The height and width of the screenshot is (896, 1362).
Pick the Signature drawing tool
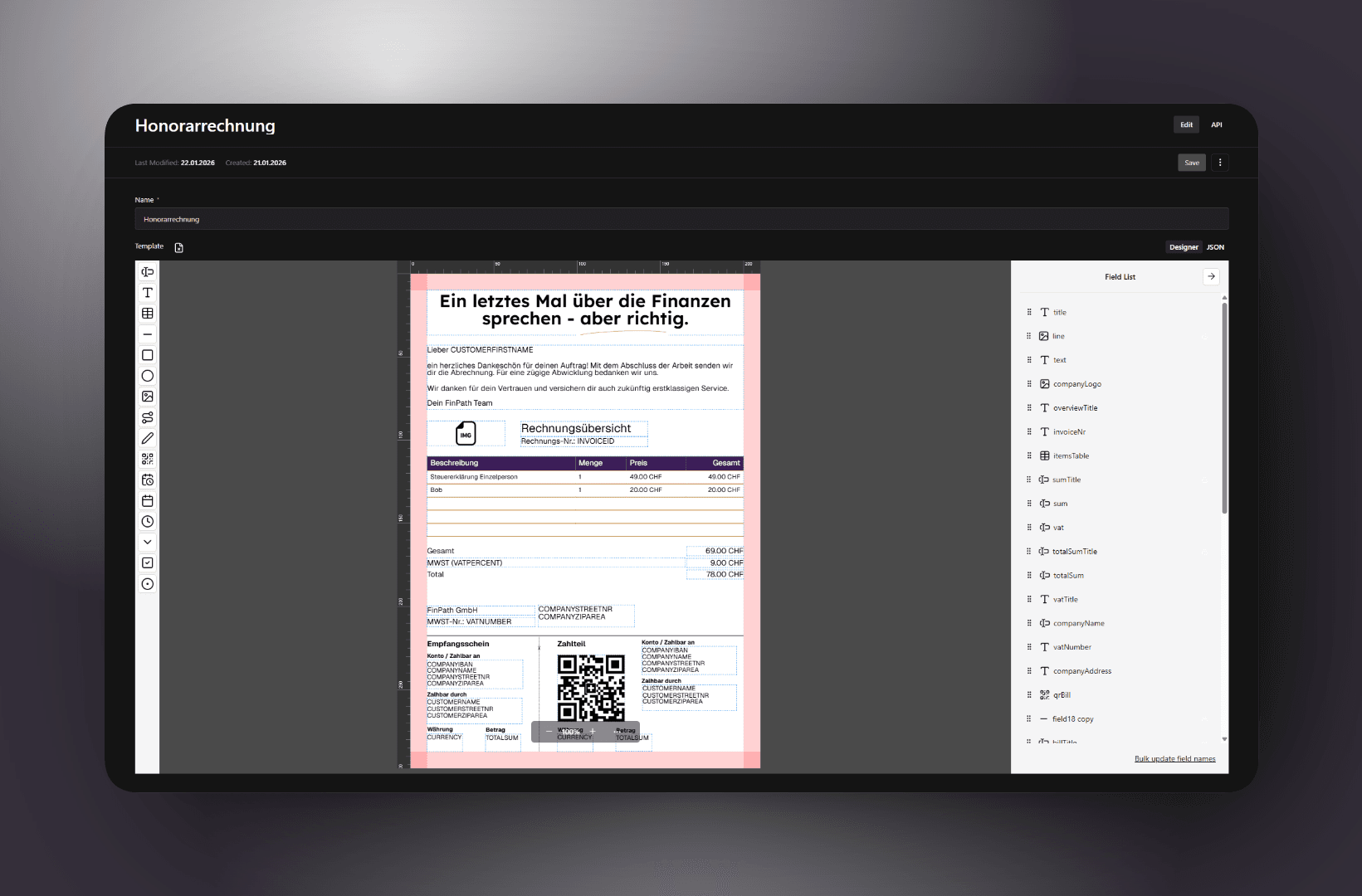pos(147,438)
